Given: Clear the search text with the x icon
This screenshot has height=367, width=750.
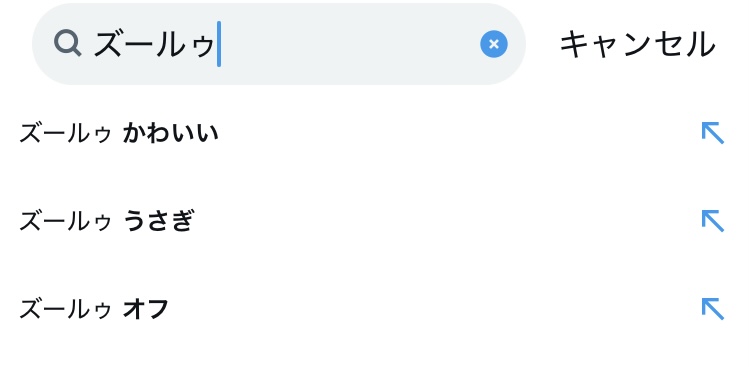Looking at the screenshot, I should pos(494,44).
